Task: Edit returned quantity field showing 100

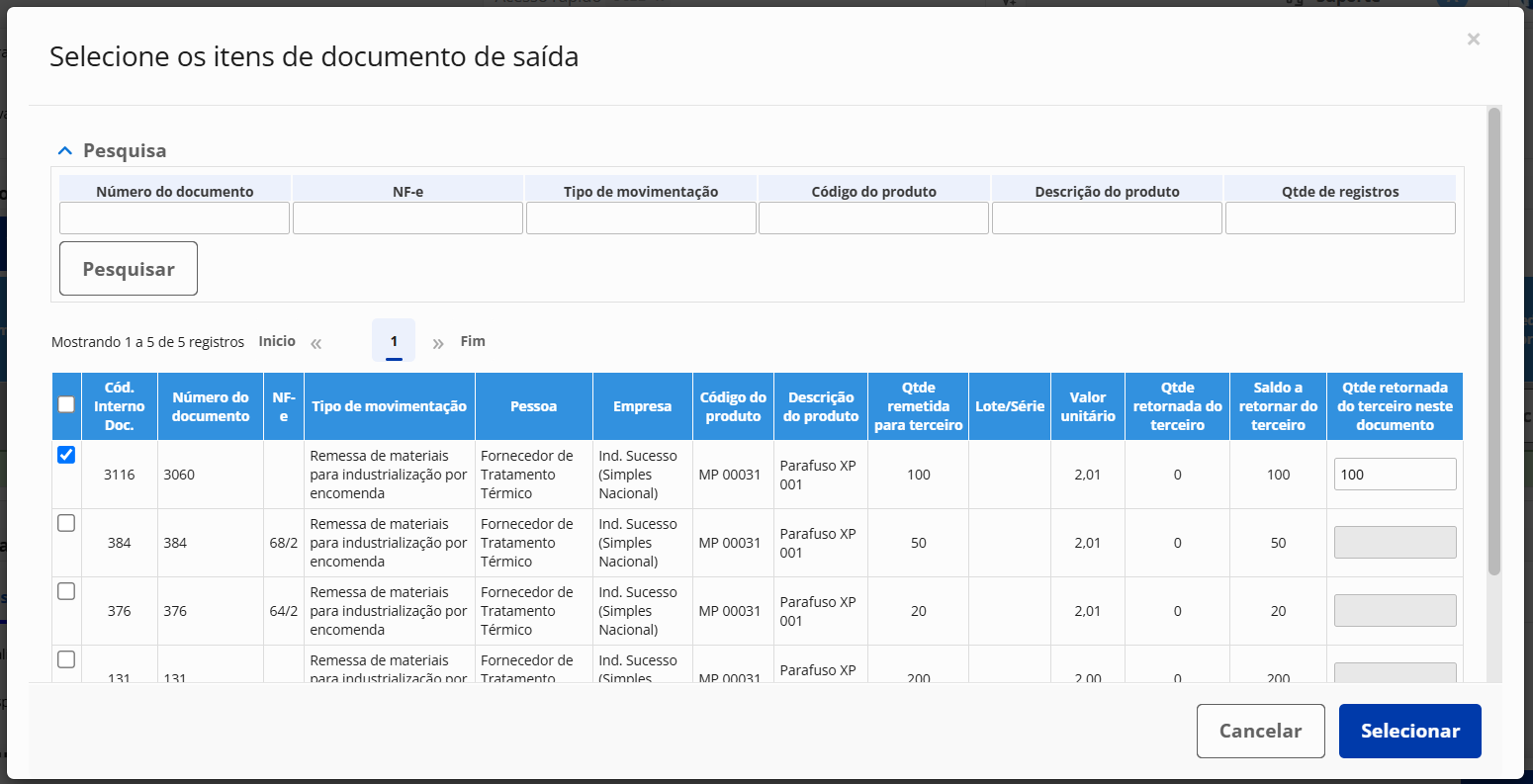Action: pos(1396,474)
